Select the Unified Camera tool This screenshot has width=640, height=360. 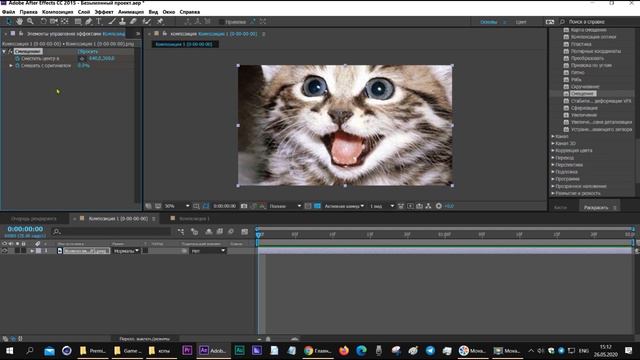[53, 22]
